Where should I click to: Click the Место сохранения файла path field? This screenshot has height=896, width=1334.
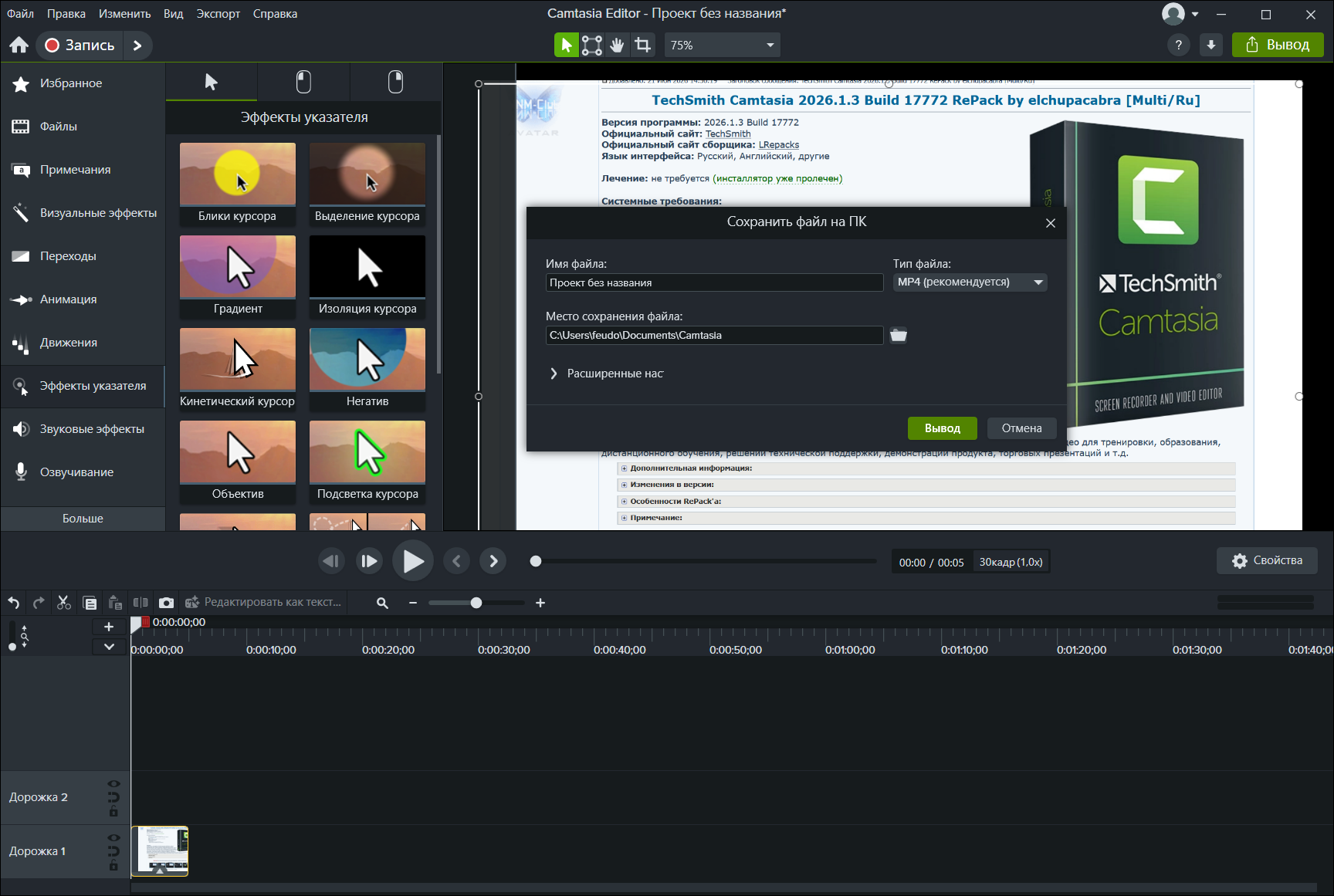tap(714, 335)
